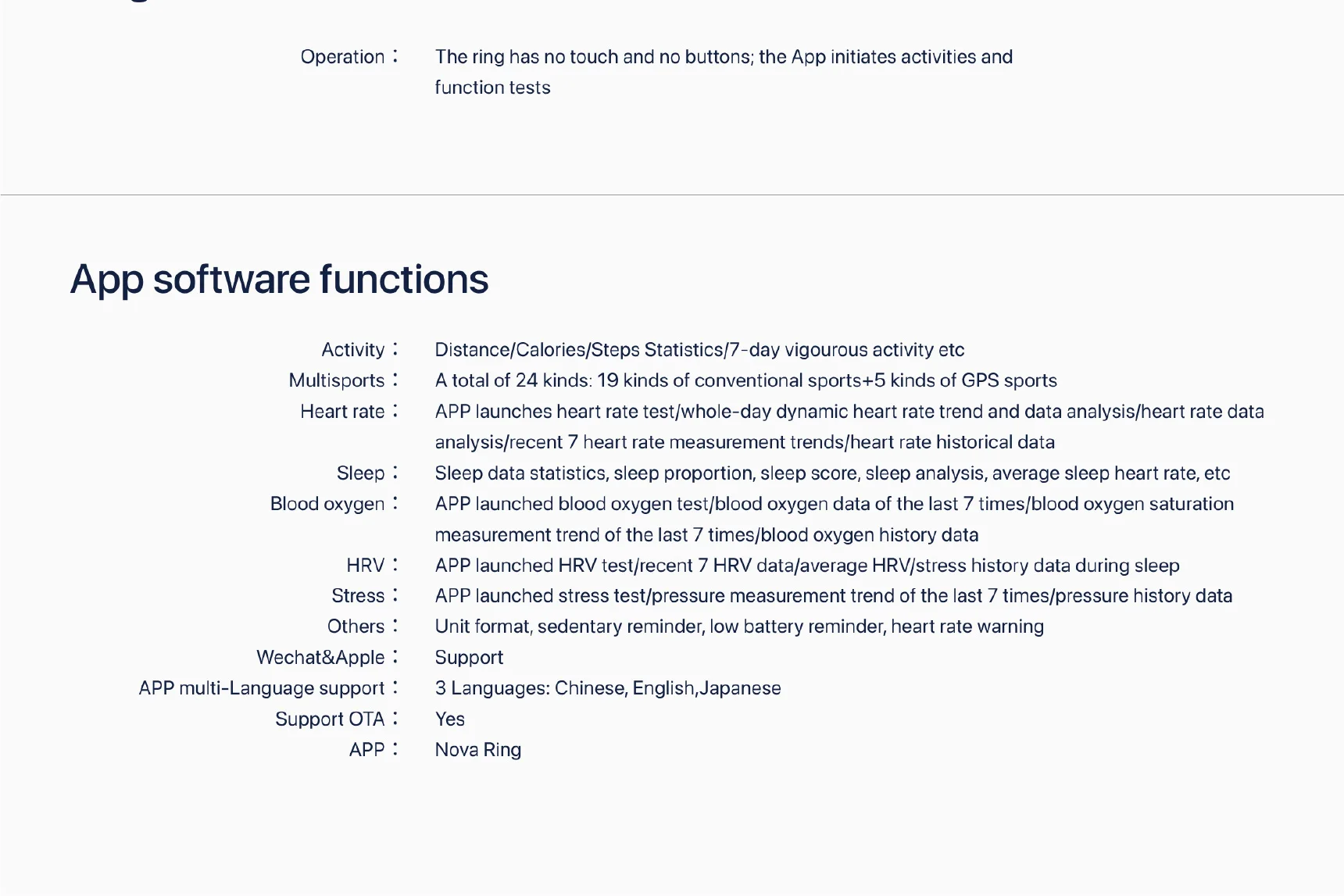Click the 'Blood oxygen' spec label
Screen dimensions: 1344x896
[327, 504]
